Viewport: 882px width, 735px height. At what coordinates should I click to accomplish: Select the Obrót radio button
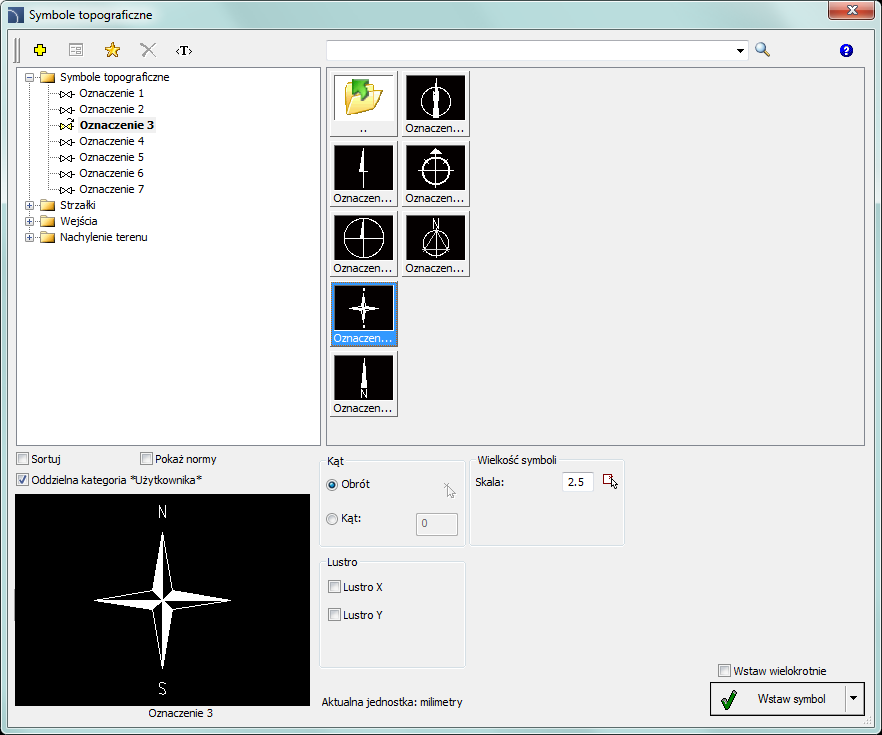click(332, 484)
